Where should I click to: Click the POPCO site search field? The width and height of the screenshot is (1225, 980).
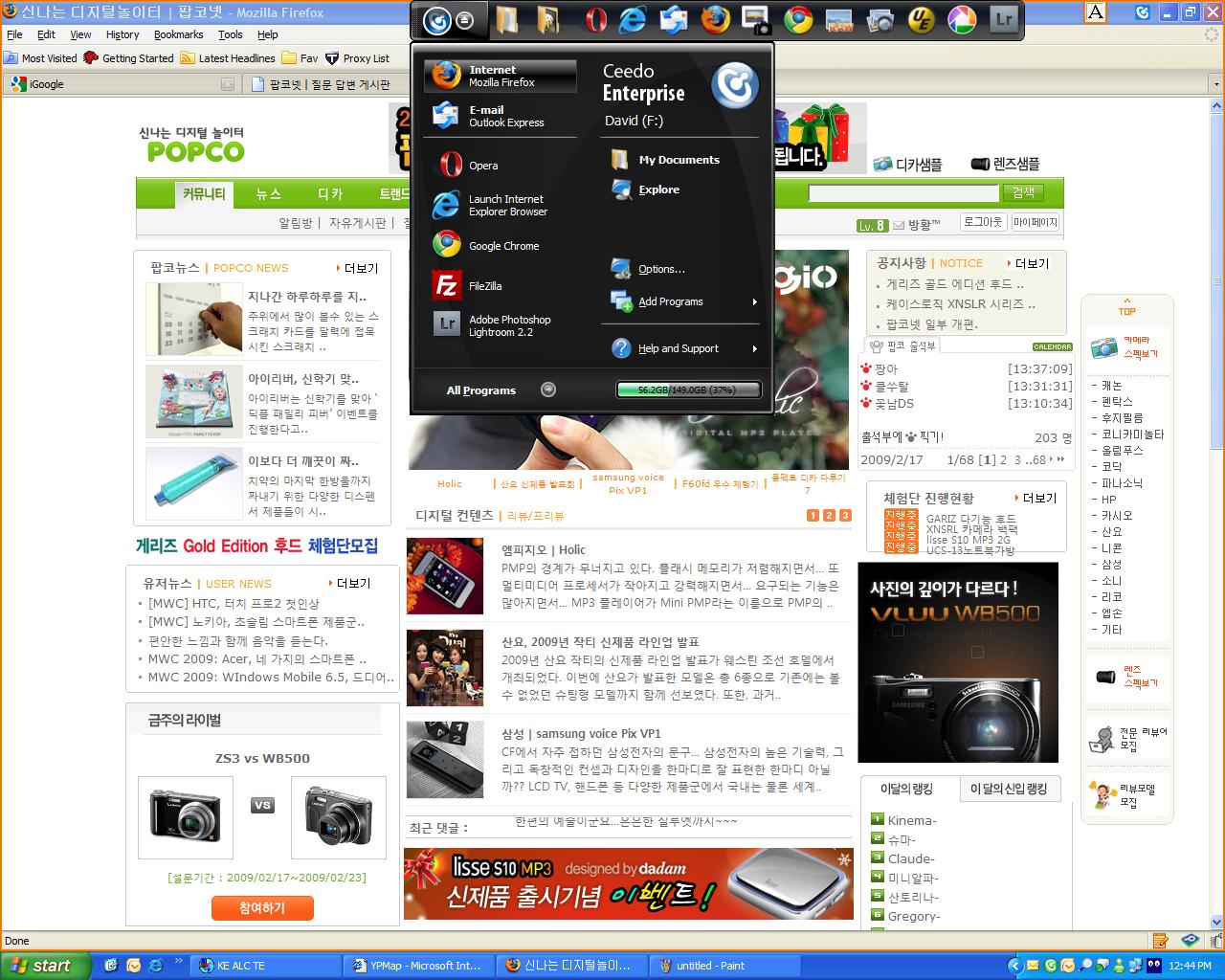click(903, 193)
